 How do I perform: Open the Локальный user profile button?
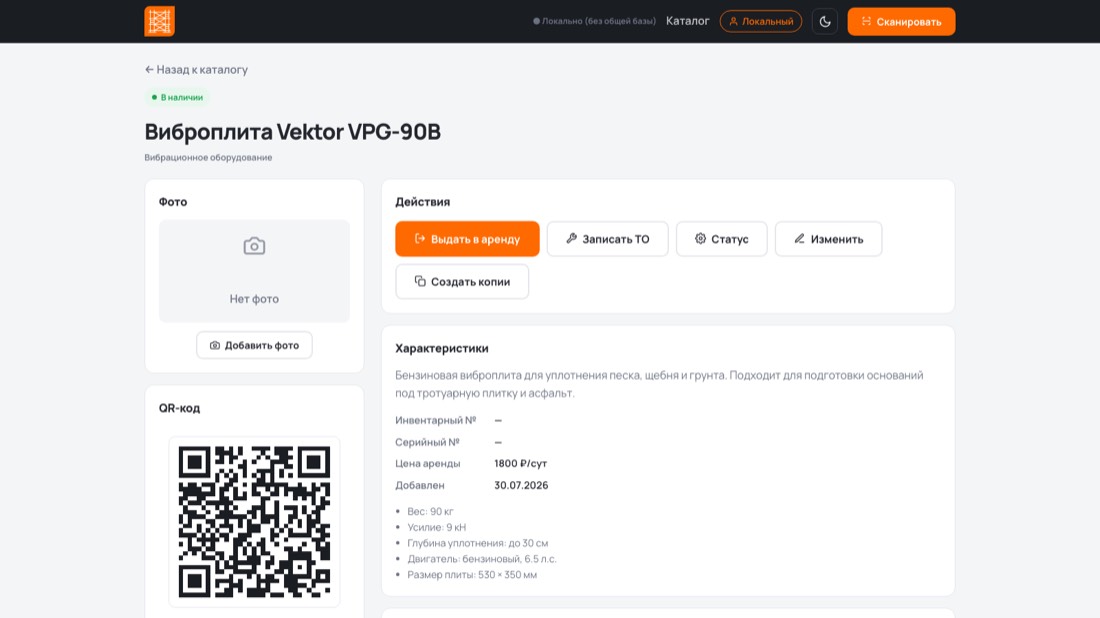point(760,22)
